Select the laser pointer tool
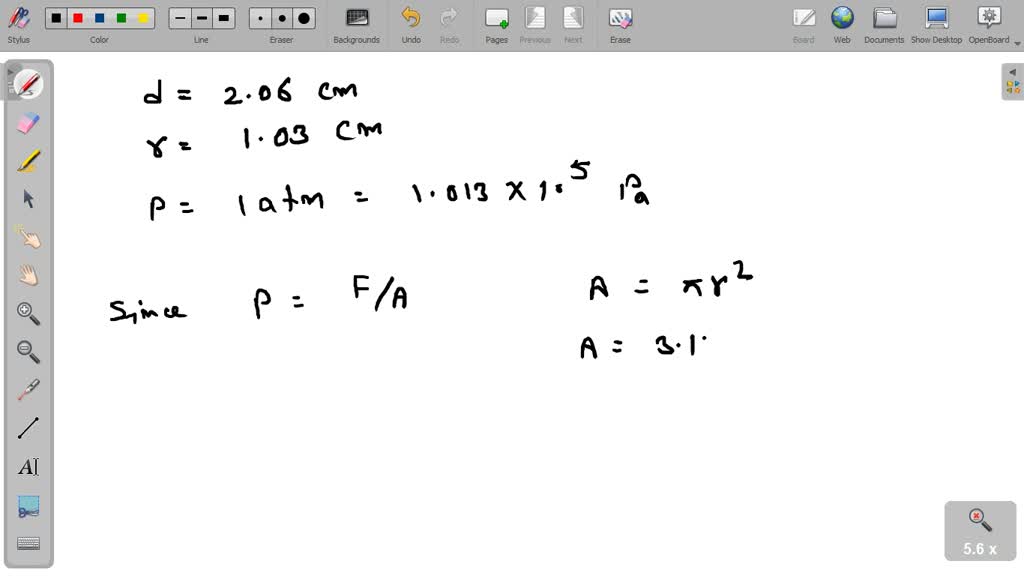The width and height of the screenshot is (1024, 576). point(28,390)
